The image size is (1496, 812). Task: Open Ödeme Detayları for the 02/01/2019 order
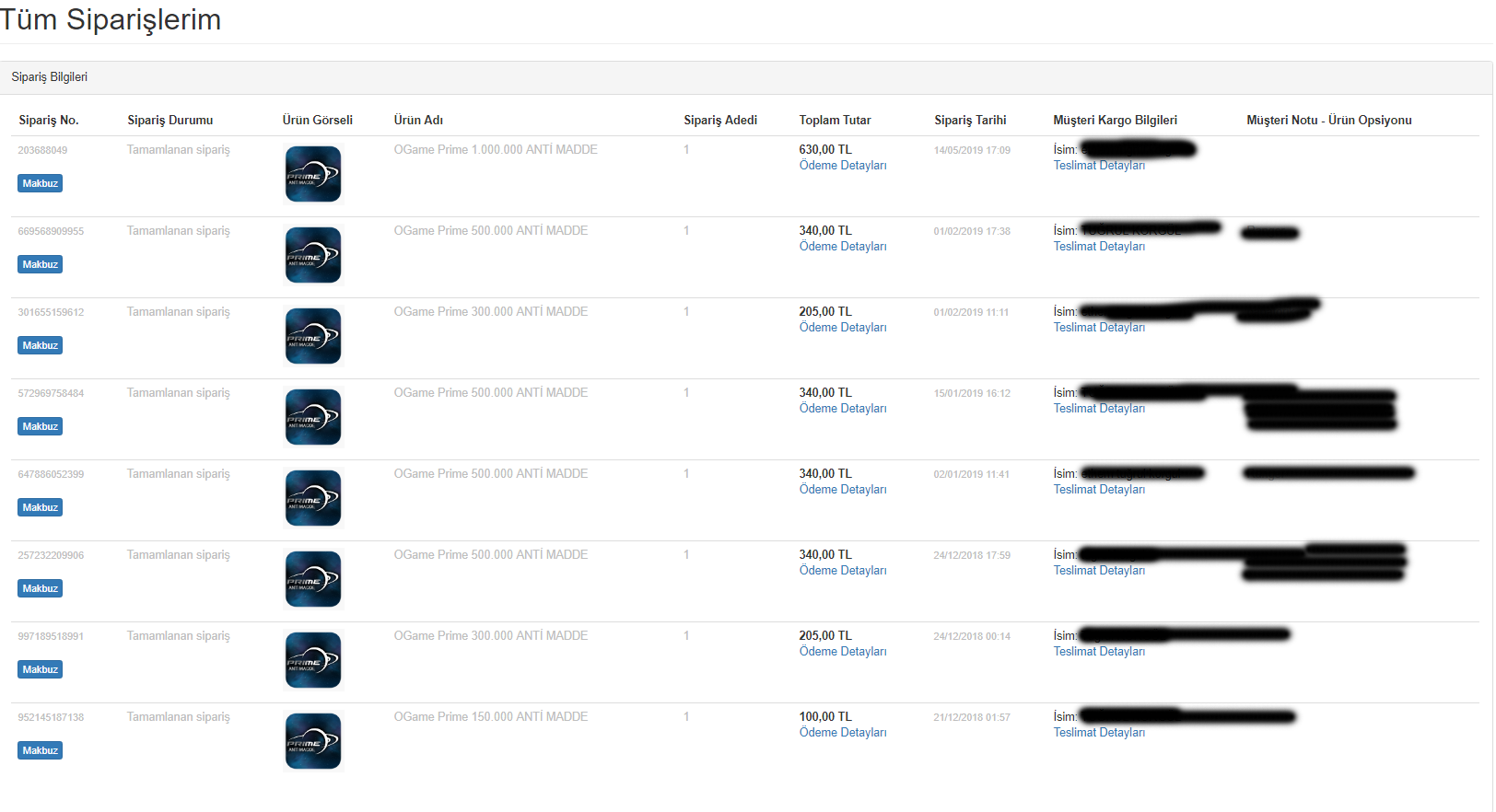(x=843, y=490)
